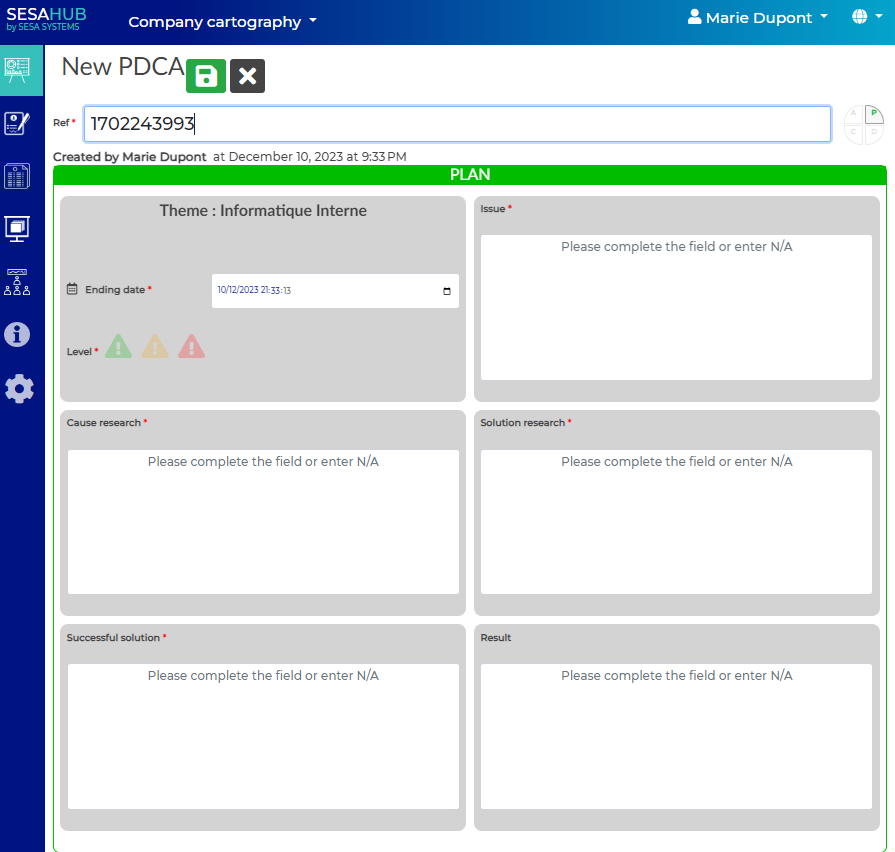Select the orange warning level
This screenshot has width=895, height=852.
tap(155, 347)
